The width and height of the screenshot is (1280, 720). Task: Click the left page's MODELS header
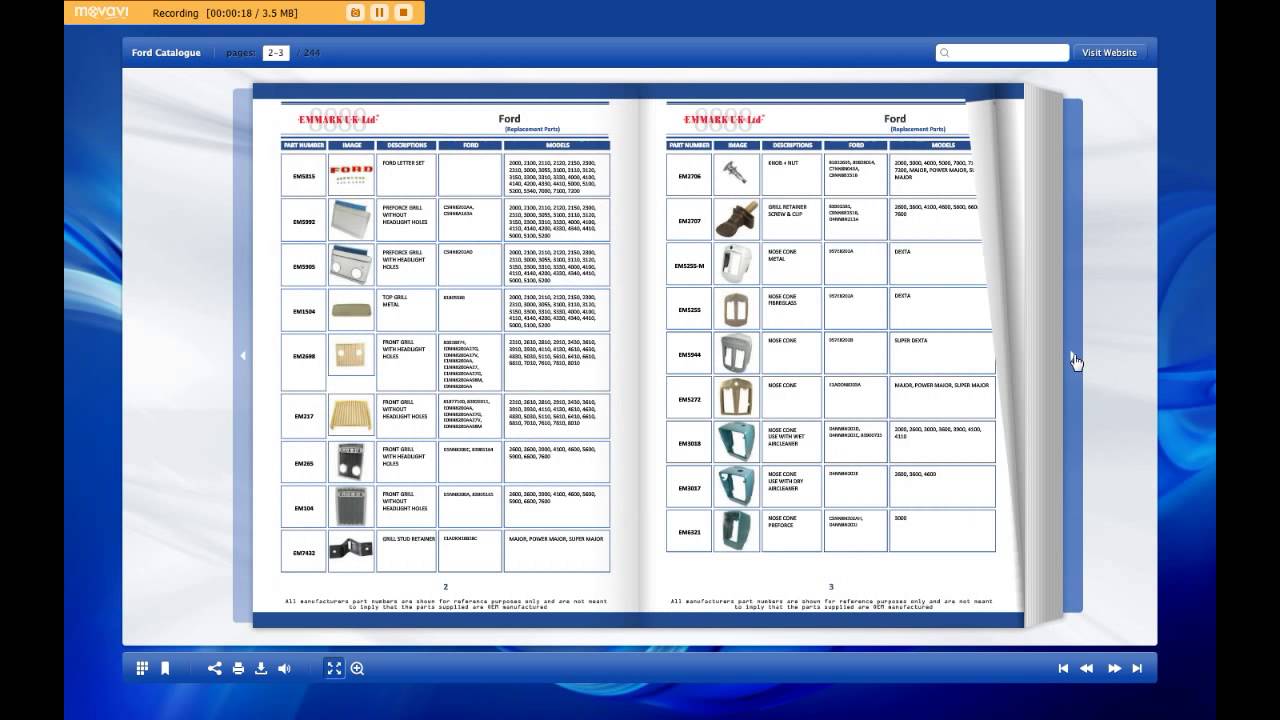point(557,145)
